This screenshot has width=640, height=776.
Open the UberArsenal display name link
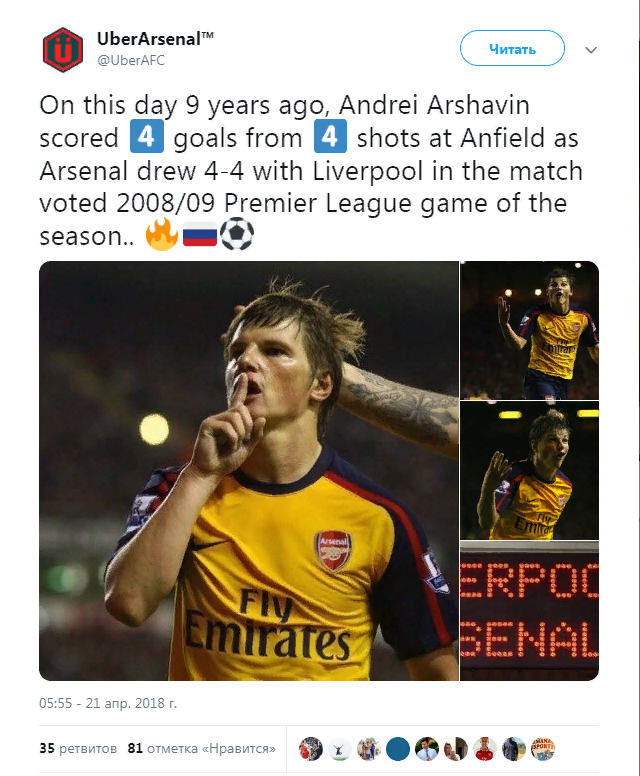click(x=155, y=39)
